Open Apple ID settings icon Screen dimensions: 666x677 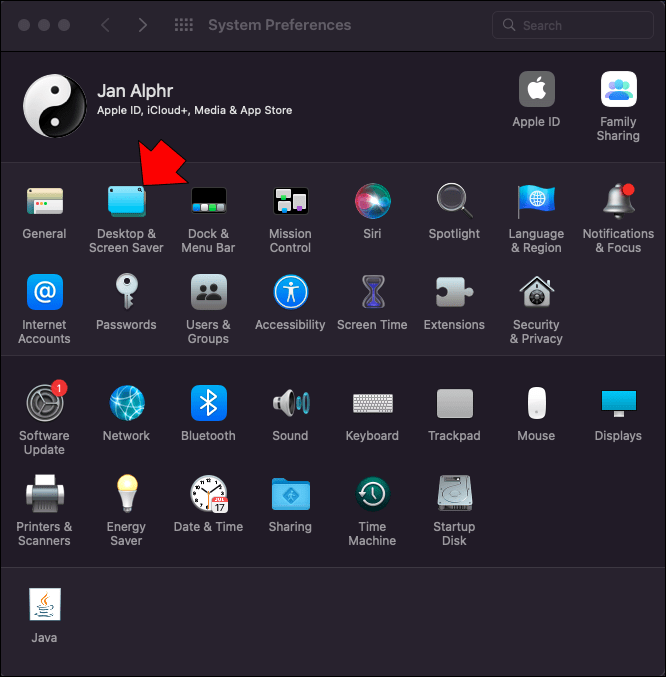pyautogui.click(x=537, y=89)
